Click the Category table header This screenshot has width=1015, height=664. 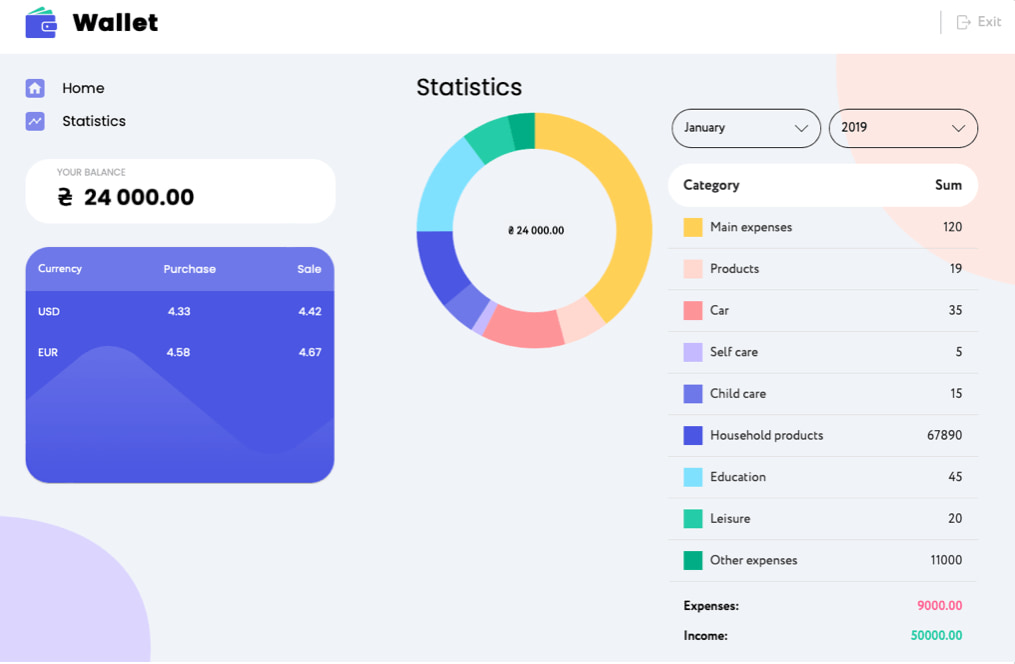[711, 185]
